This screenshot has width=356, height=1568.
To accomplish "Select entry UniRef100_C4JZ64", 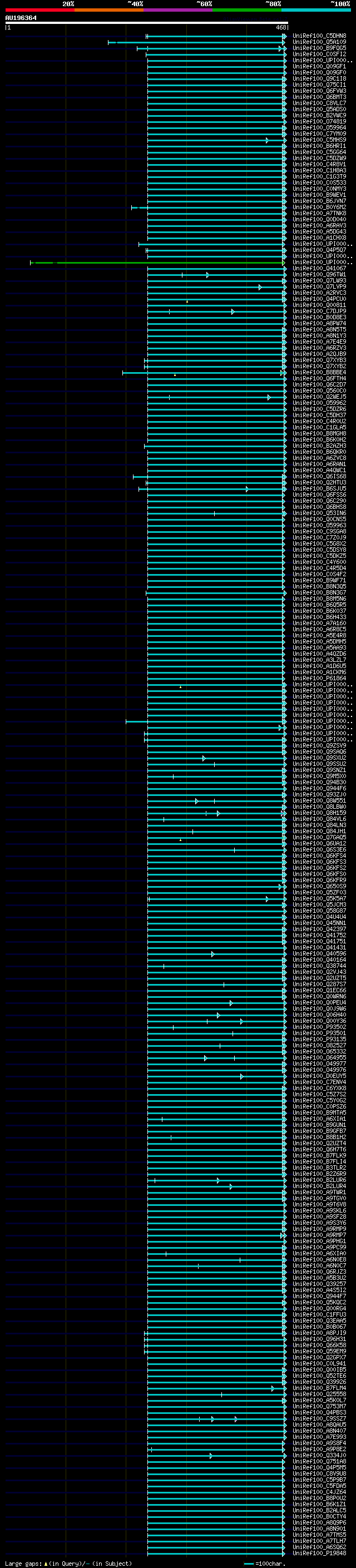I will coord(319,1492).
